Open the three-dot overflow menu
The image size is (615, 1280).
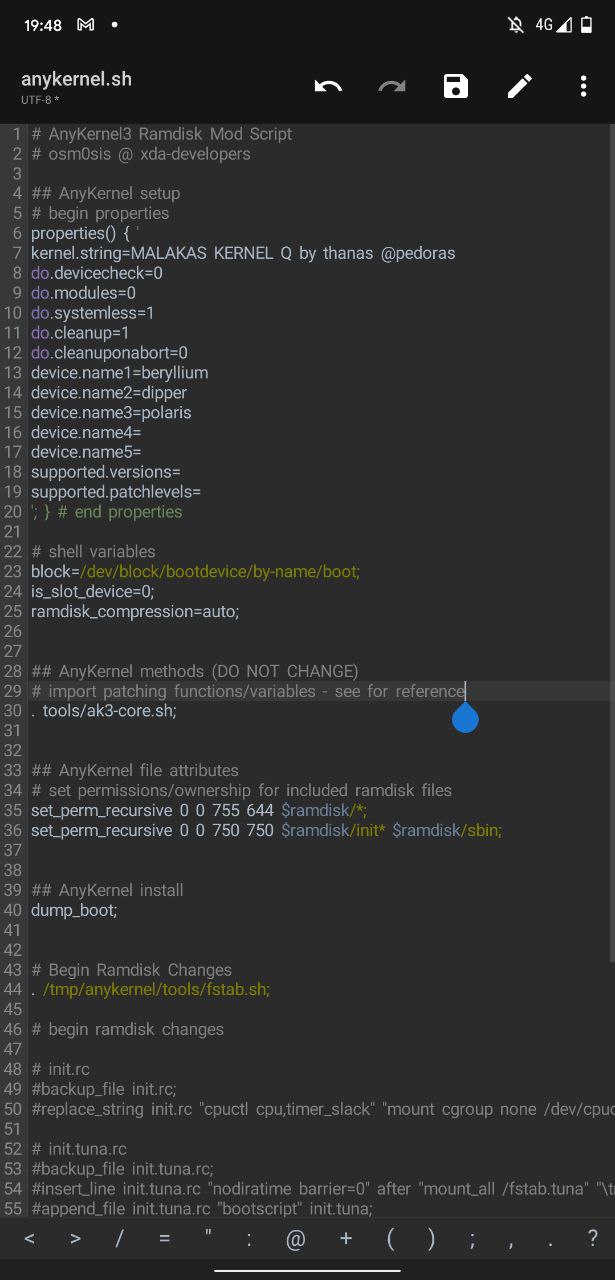click(583, 87)
